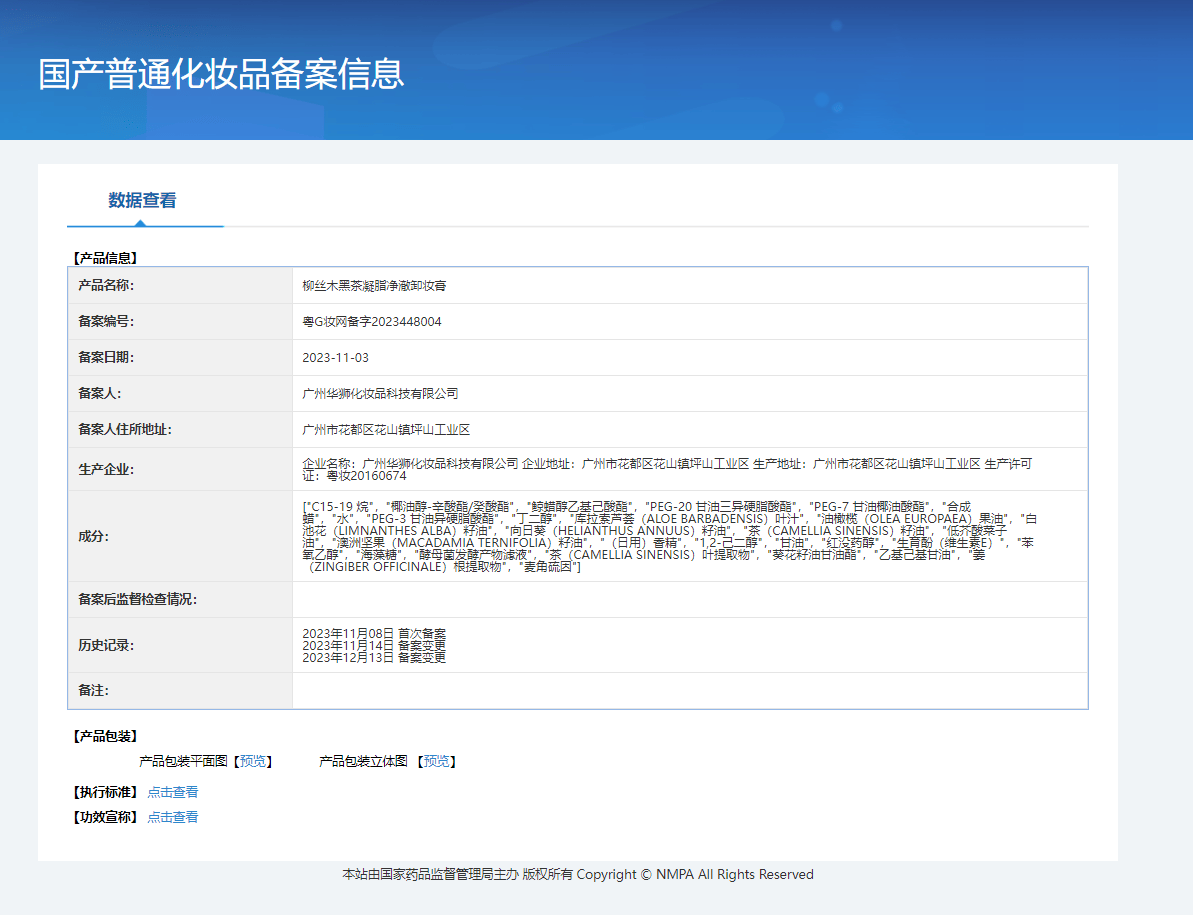Select the 【产品信息】 section heading
This screenshot has width=1193, height=915.
click(x=105, y=258)
